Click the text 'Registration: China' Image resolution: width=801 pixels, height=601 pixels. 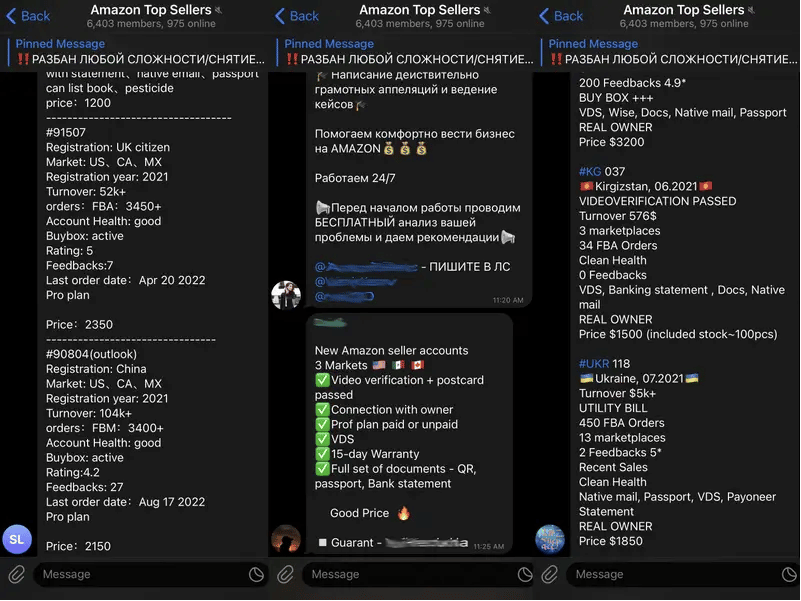(x=96, y=369)
